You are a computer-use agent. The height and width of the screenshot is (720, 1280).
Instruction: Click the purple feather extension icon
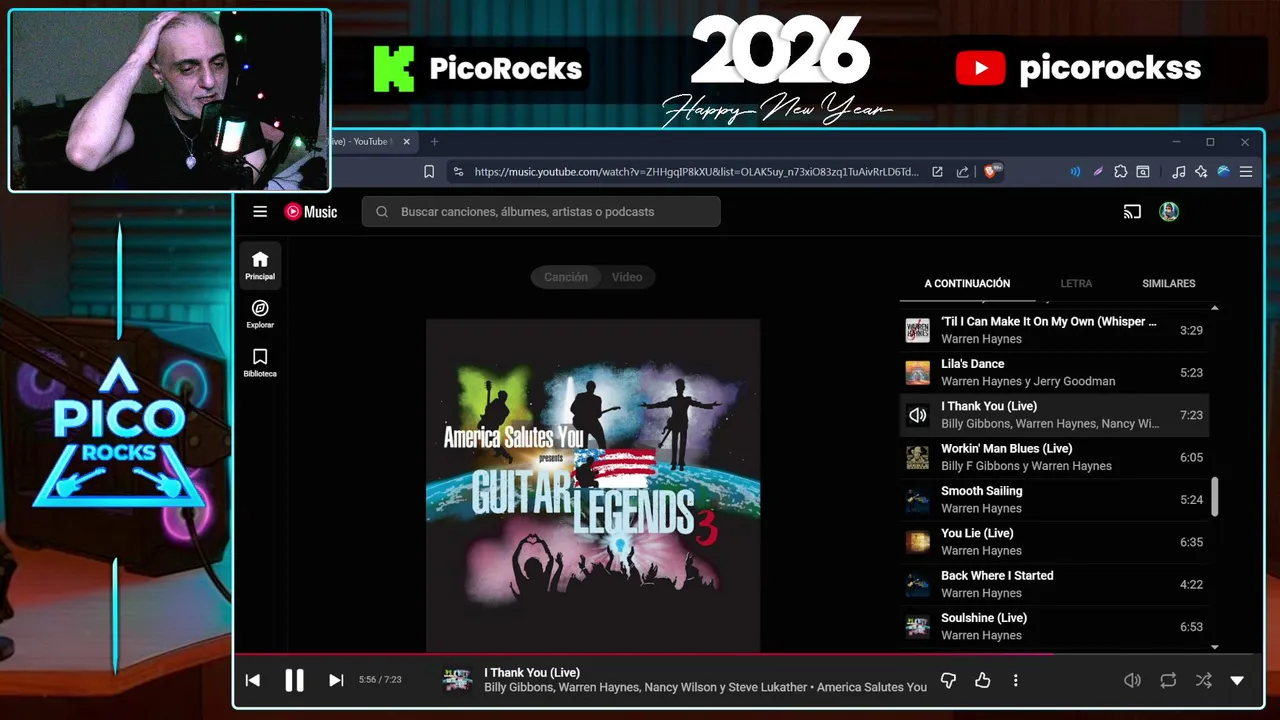click(1098, 172)
